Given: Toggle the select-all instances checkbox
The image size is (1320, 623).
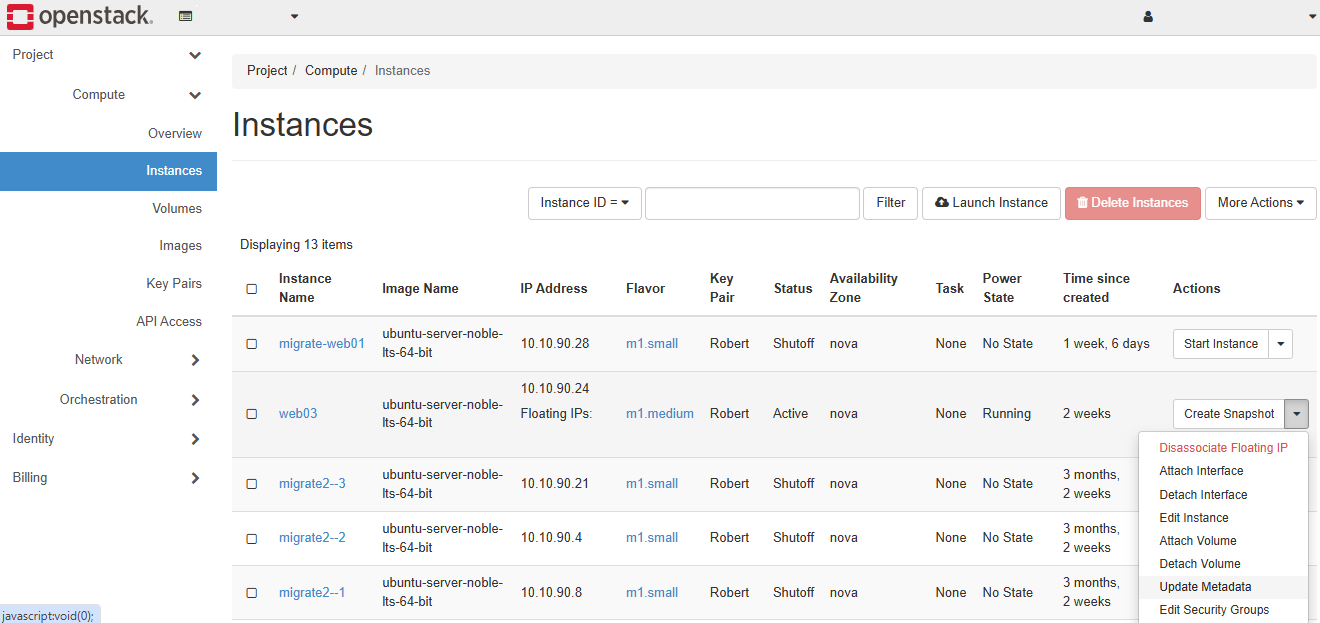Looking at the screenshot, I should click(x=252, y=289).
